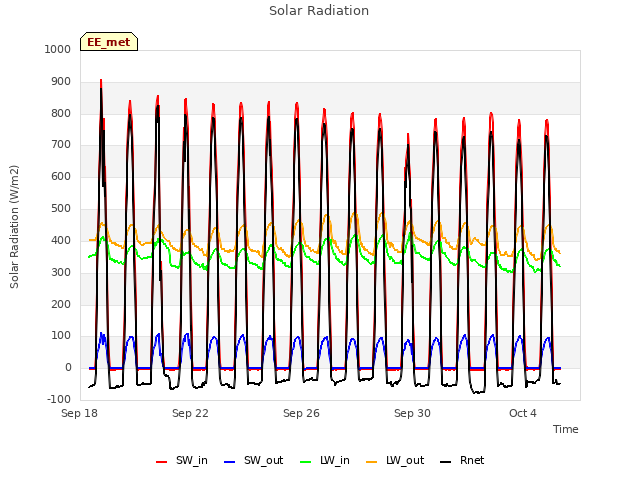640x480 pixels.
Task: Click the 500 y-axis tick label
Action: [x=61, y=209]
